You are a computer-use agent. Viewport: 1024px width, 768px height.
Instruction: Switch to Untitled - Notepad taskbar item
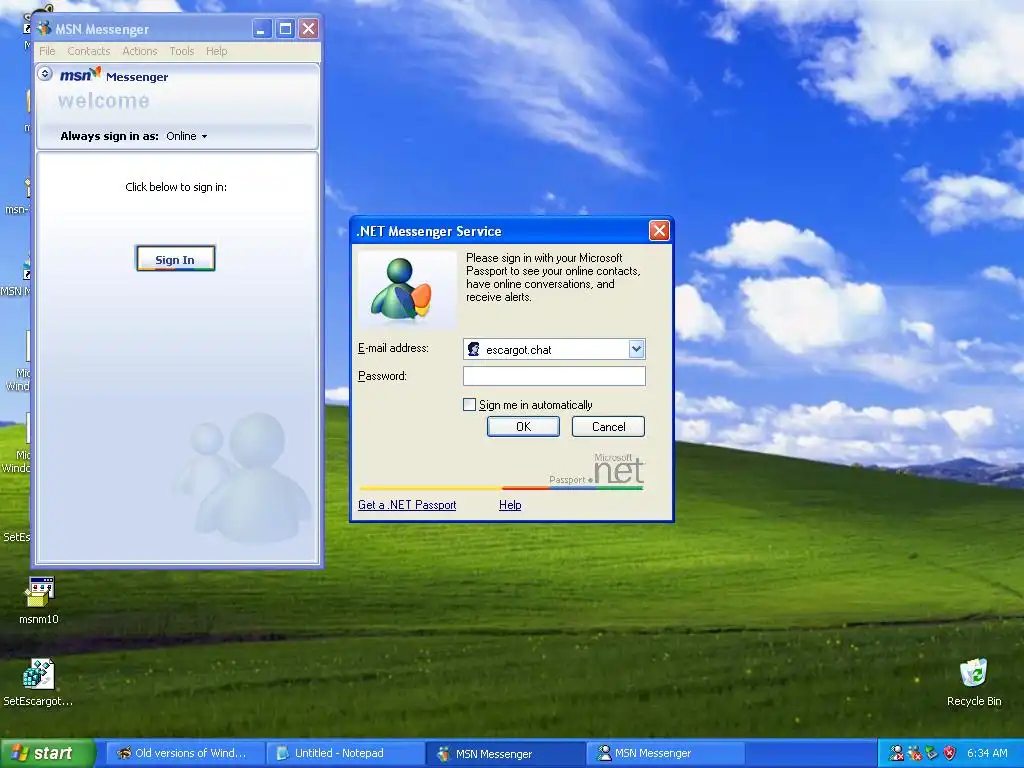(345, 753)
